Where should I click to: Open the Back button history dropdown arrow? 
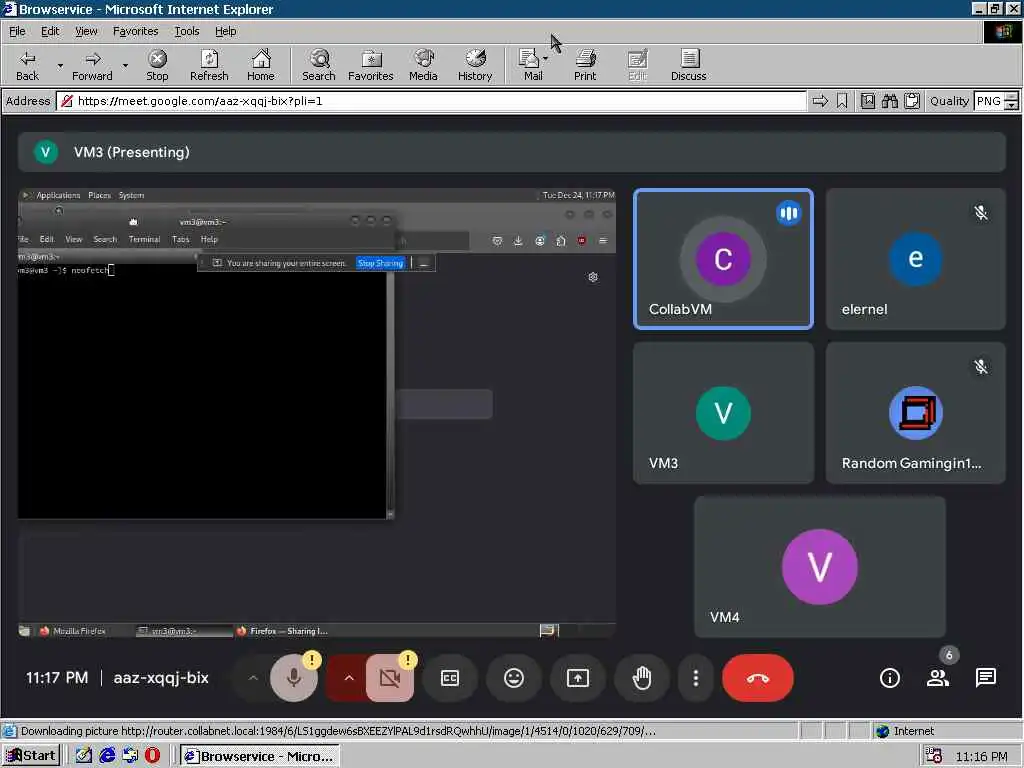tap(60, 65)
